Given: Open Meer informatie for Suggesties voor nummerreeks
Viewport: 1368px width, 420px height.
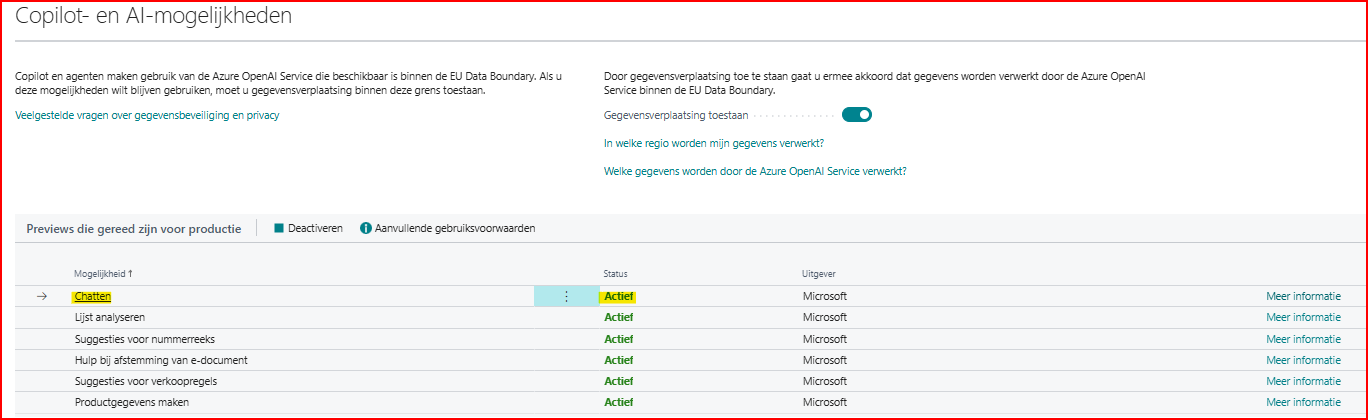Looking at the screenshot, I should coord(1303,339).
